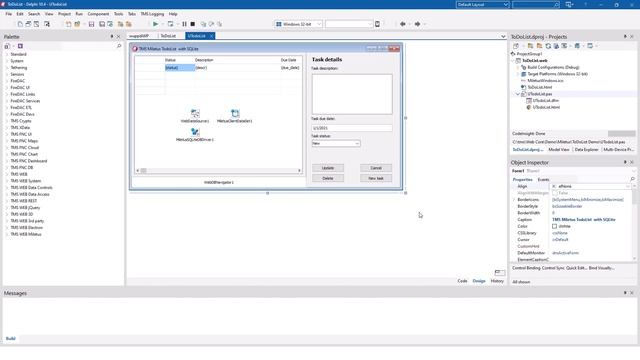Open the Windows 32-bit platform dropdown

(x=319, y=24)
